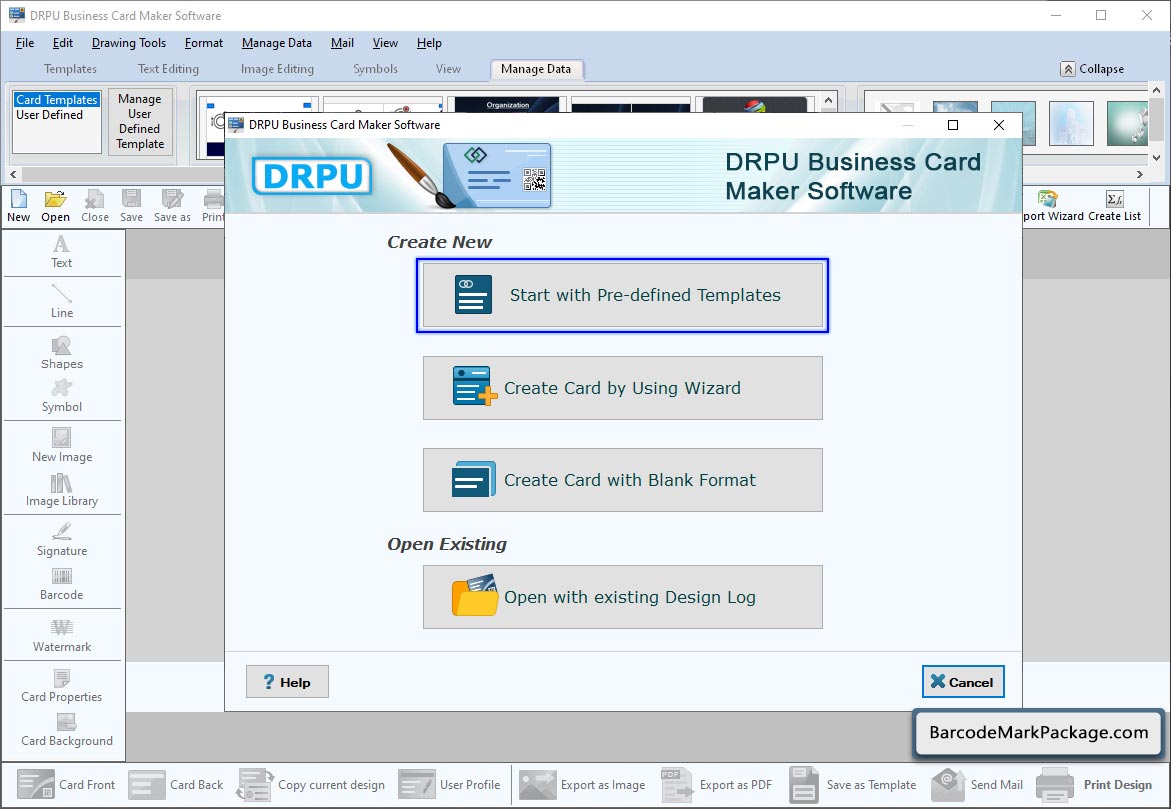This screenshot has width=1171, height=809.
Task: Select the Line drawing tool
Action: (61, 302)
